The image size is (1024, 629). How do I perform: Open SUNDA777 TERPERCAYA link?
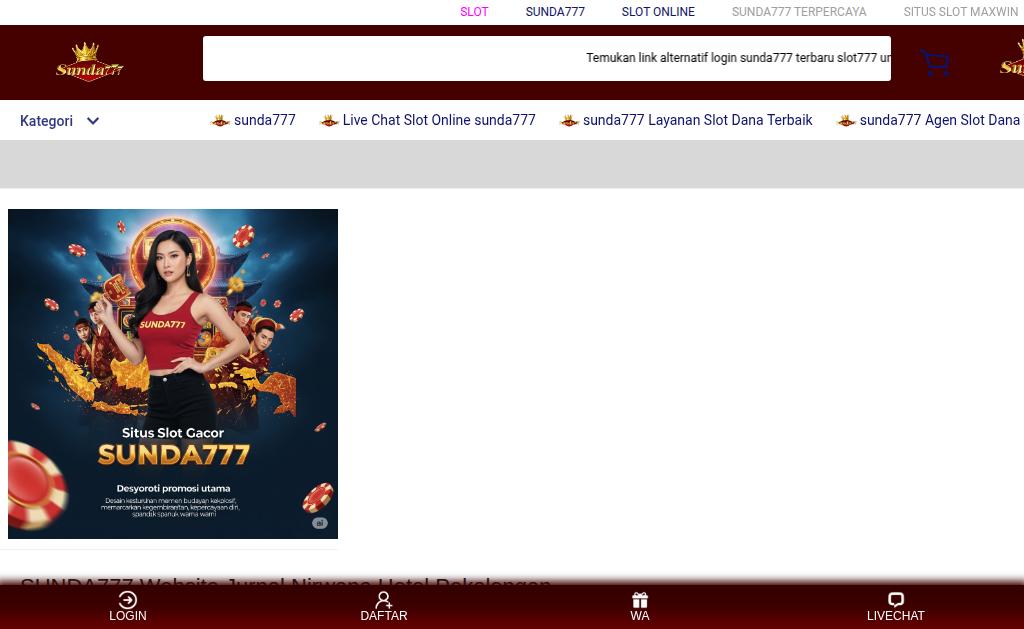[799, 12]
